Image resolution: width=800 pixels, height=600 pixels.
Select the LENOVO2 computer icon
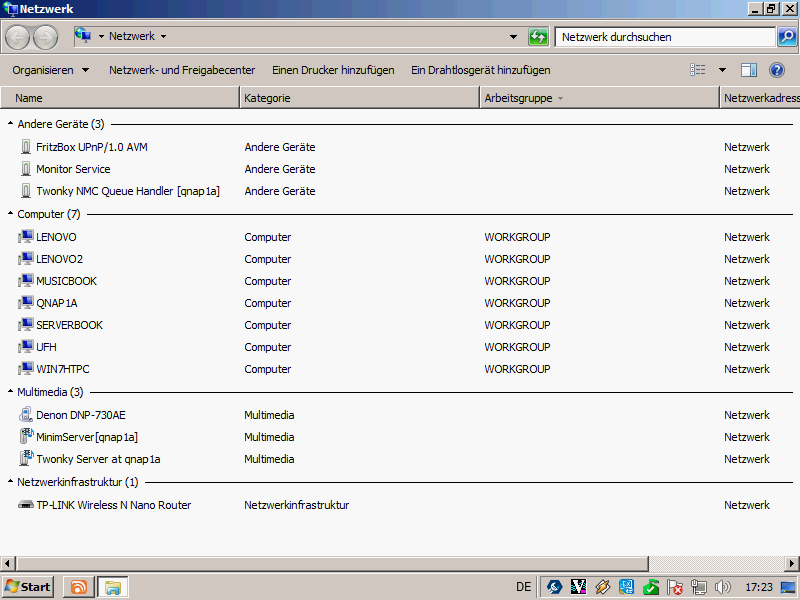pos(26,259)
